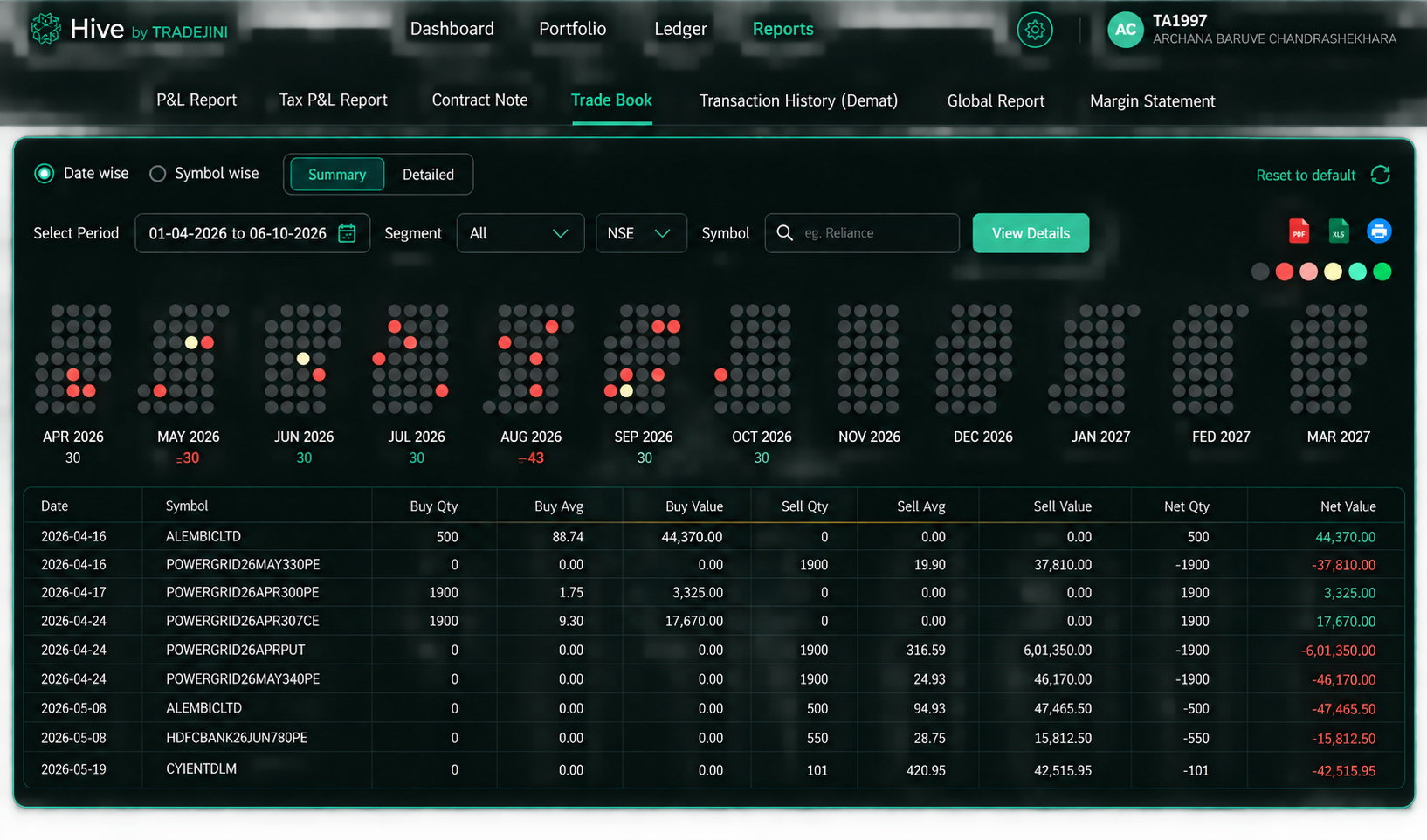The width and height of the screenshot is (1427, 840).
Task: Export trade book as PDF
Action: pos(1299,231)
